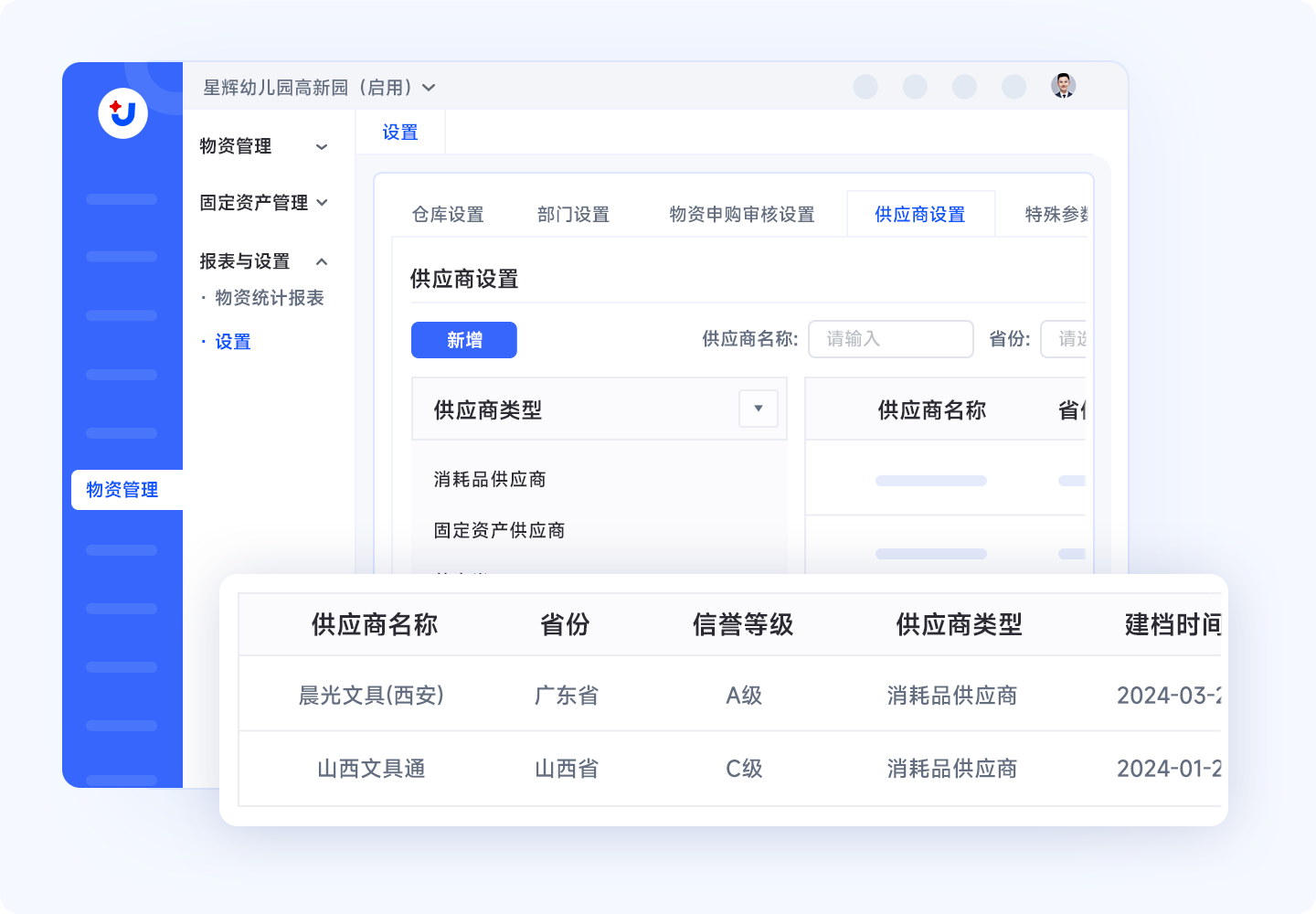Expand the 物资管理 menu section

[263, 146]
